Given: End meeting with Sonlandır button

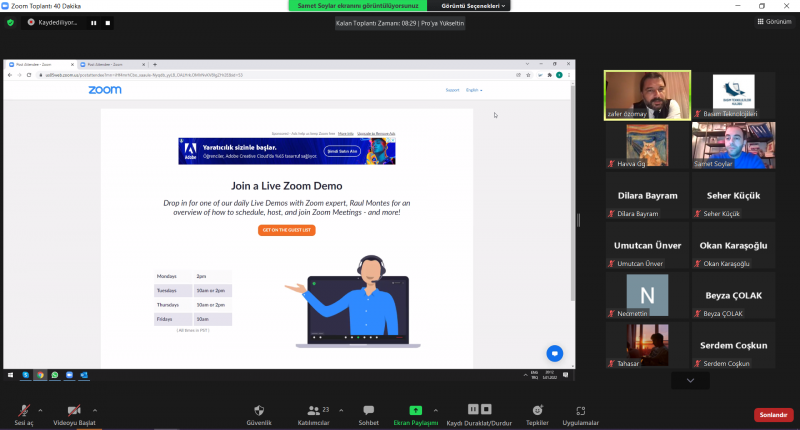Looking at the screenshot, I should [773, 415].
